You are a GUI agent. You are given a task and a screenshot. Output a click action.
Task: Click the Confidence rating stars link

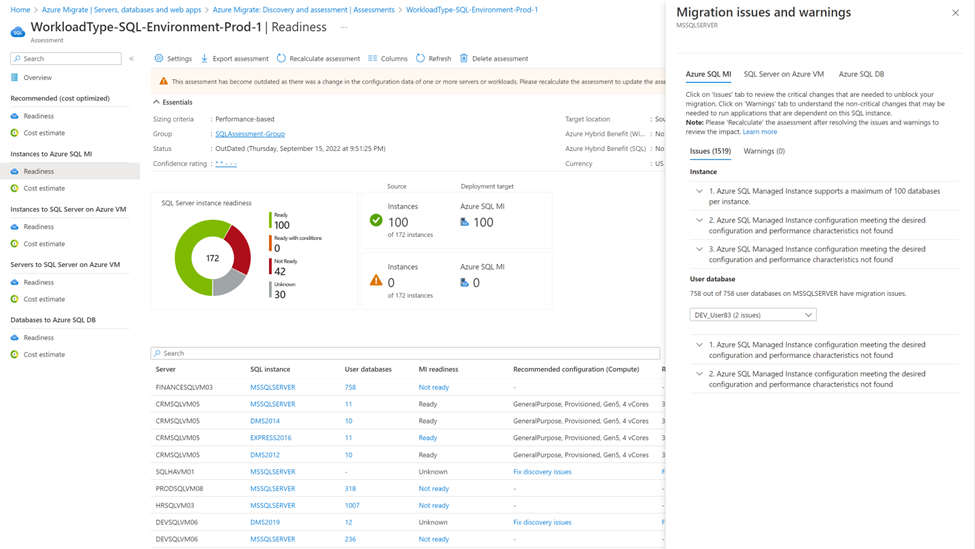[226, 164]
